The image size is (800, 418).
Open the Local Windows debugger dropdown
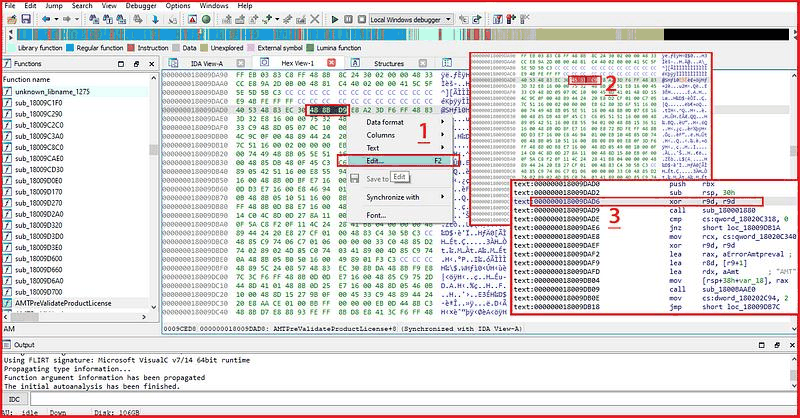[x=411, y=19]
